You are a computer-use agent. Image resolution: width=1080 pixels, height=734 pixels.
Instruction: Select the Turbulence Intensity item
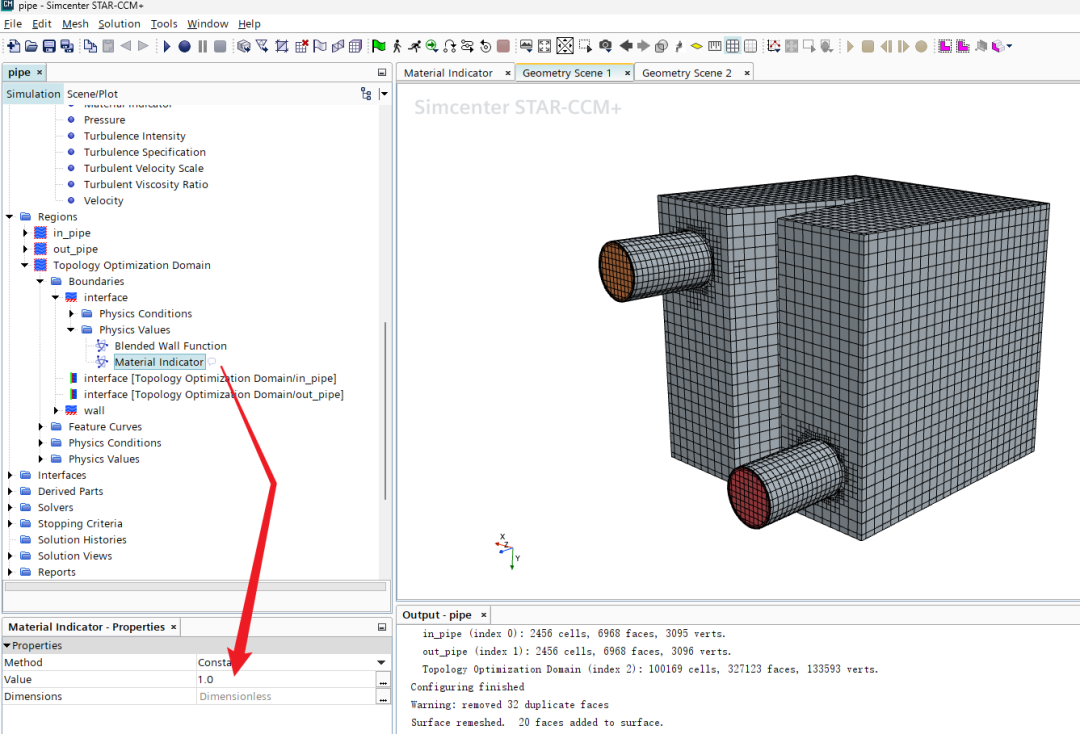point(134,136)
